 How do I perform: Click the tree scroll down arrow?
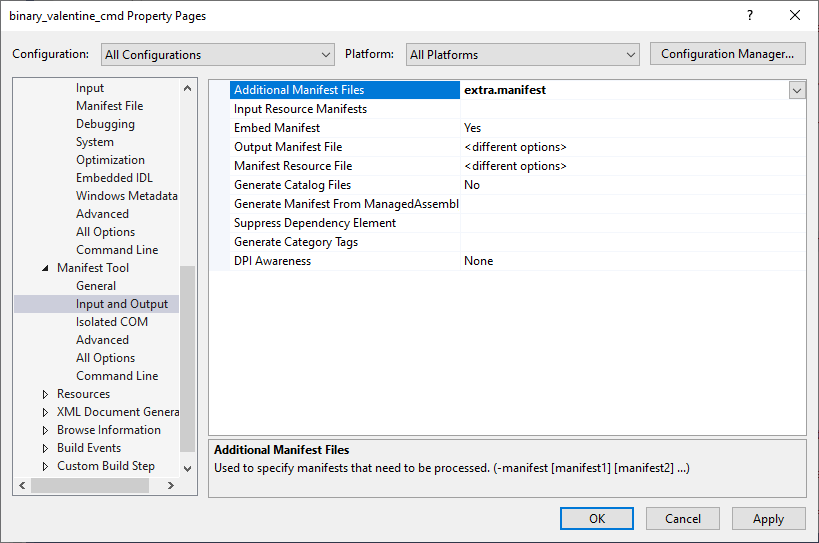188,469
